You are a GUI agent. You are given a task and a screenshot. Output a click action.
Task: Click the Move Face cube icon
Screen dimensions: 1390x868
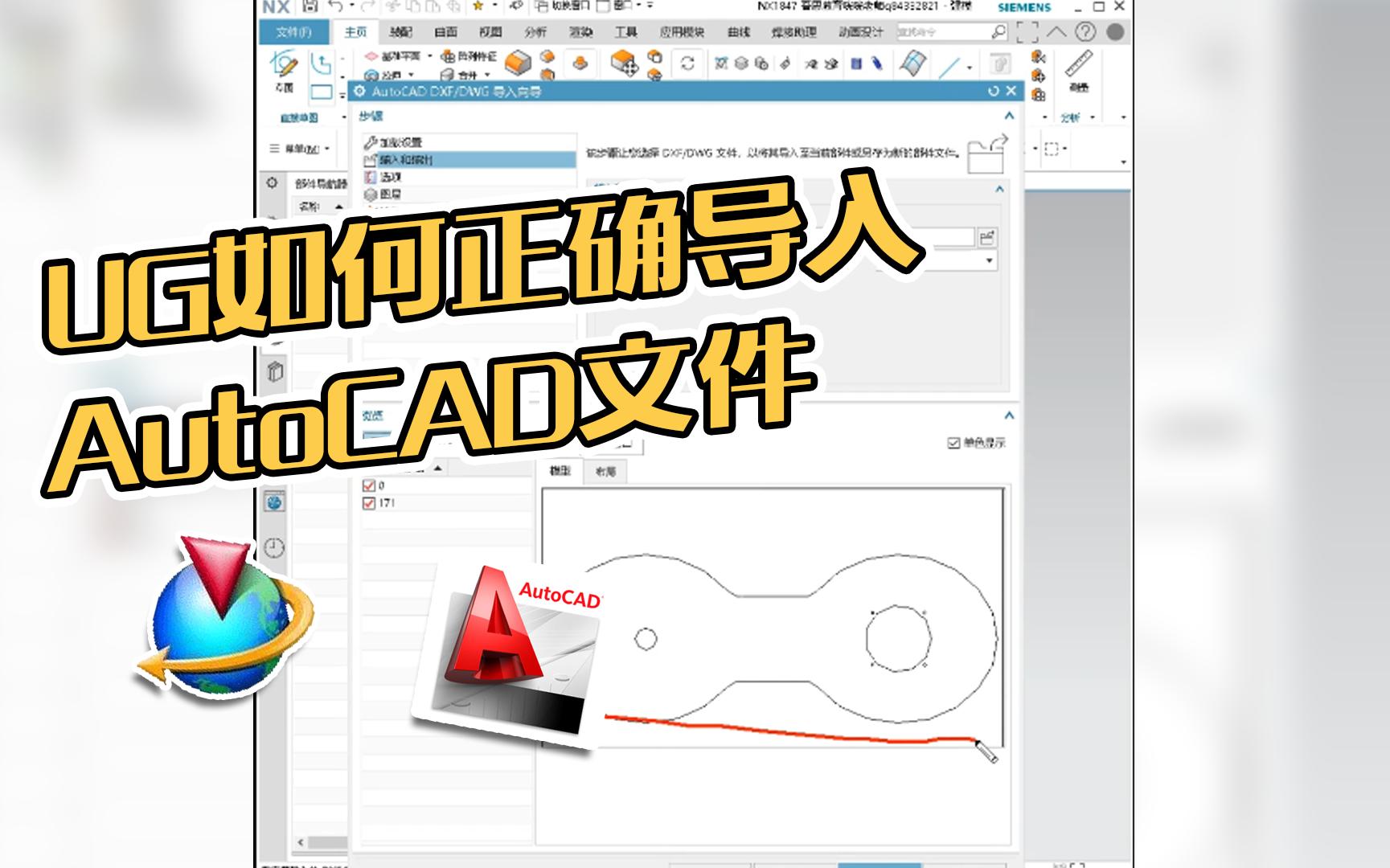pos(625,63)
